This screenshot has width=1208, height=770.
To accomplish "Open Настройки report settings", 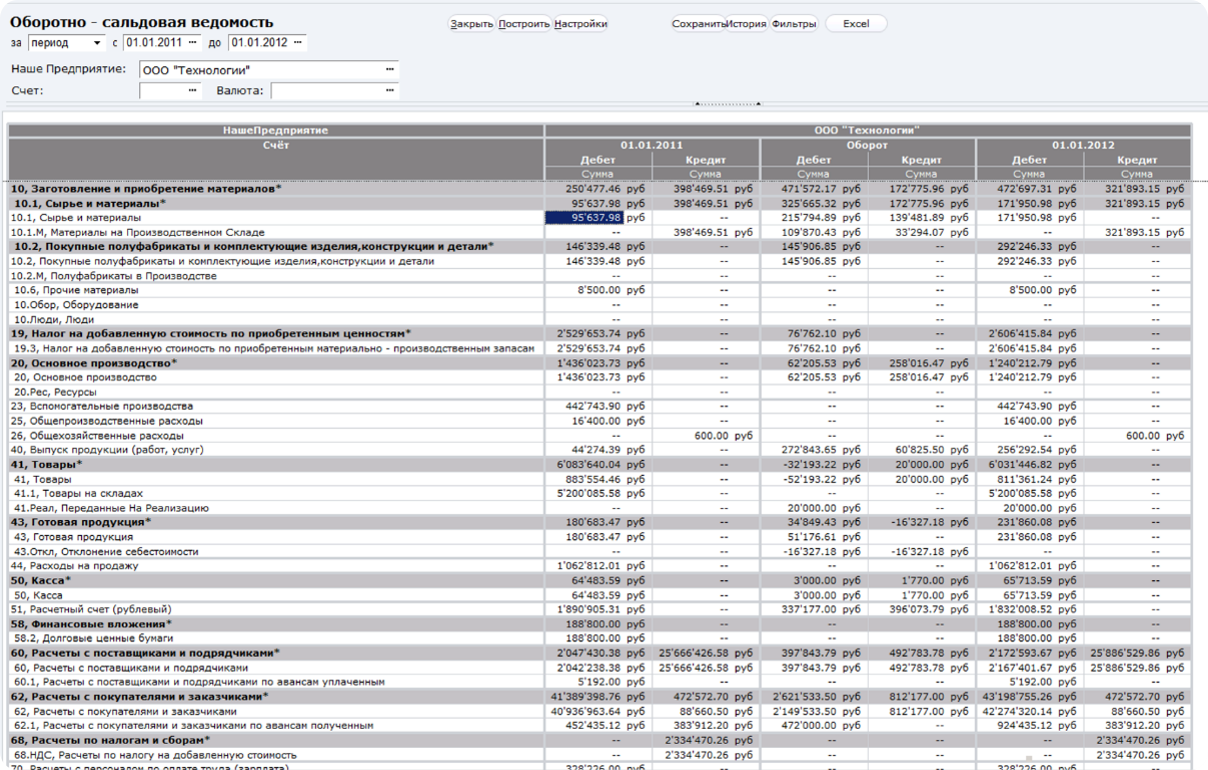I will 580,24.
